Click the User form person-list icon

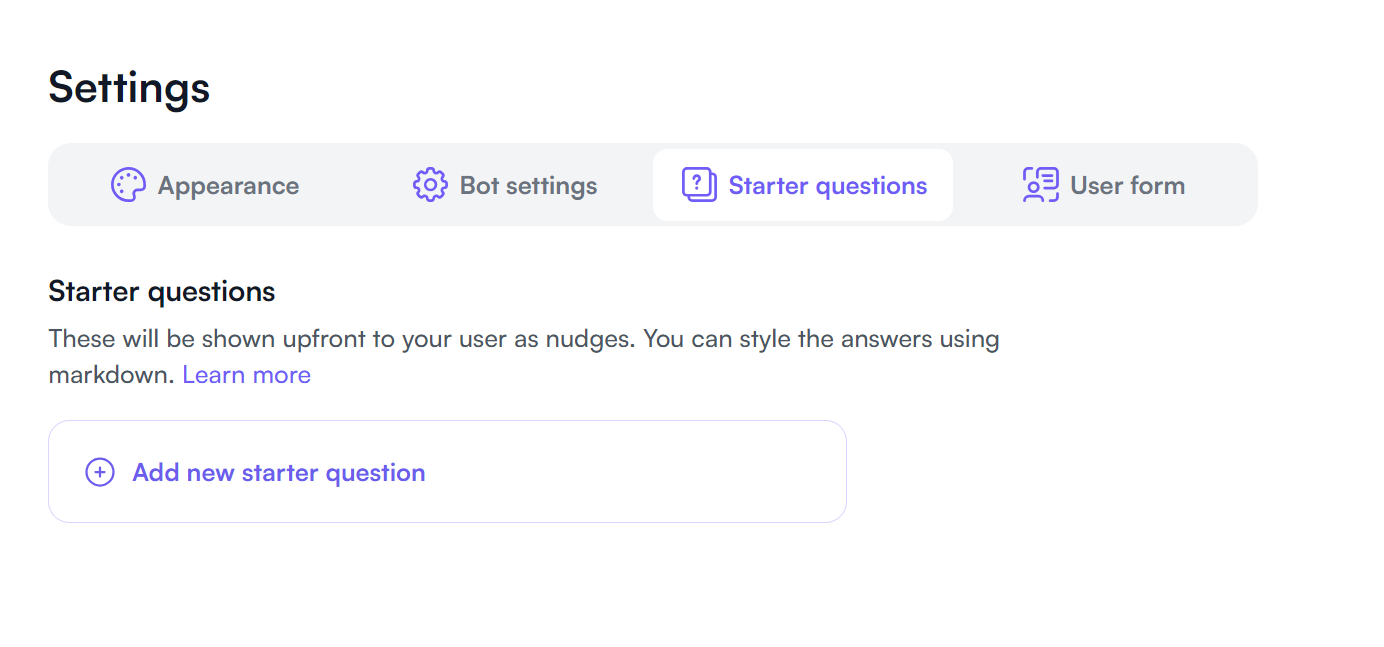(x=1040, y=185)
